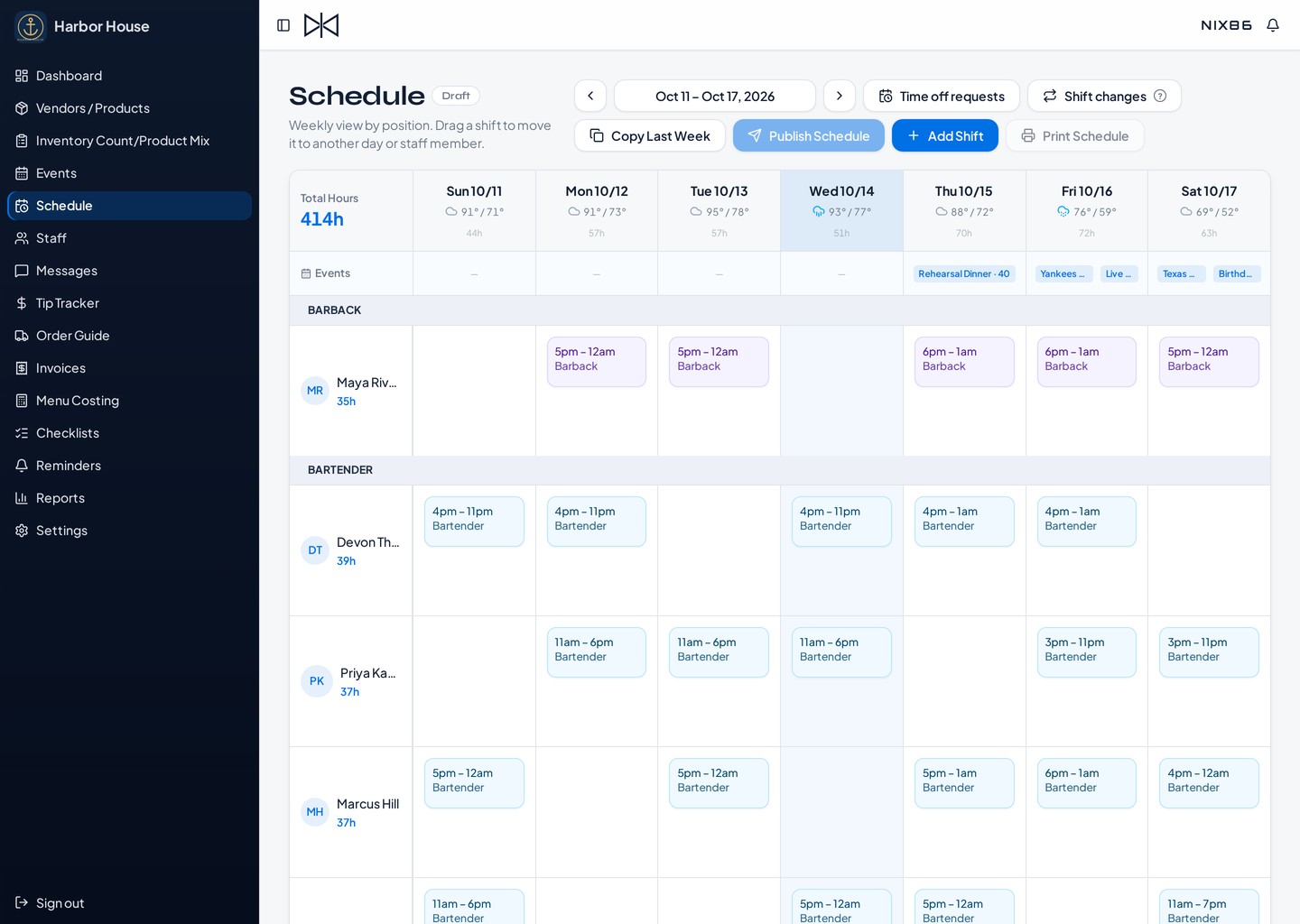The image size is (1300, 924).
Task: Open the Oct 11 – Oct 17 date picker
Action: pos(715,96)
